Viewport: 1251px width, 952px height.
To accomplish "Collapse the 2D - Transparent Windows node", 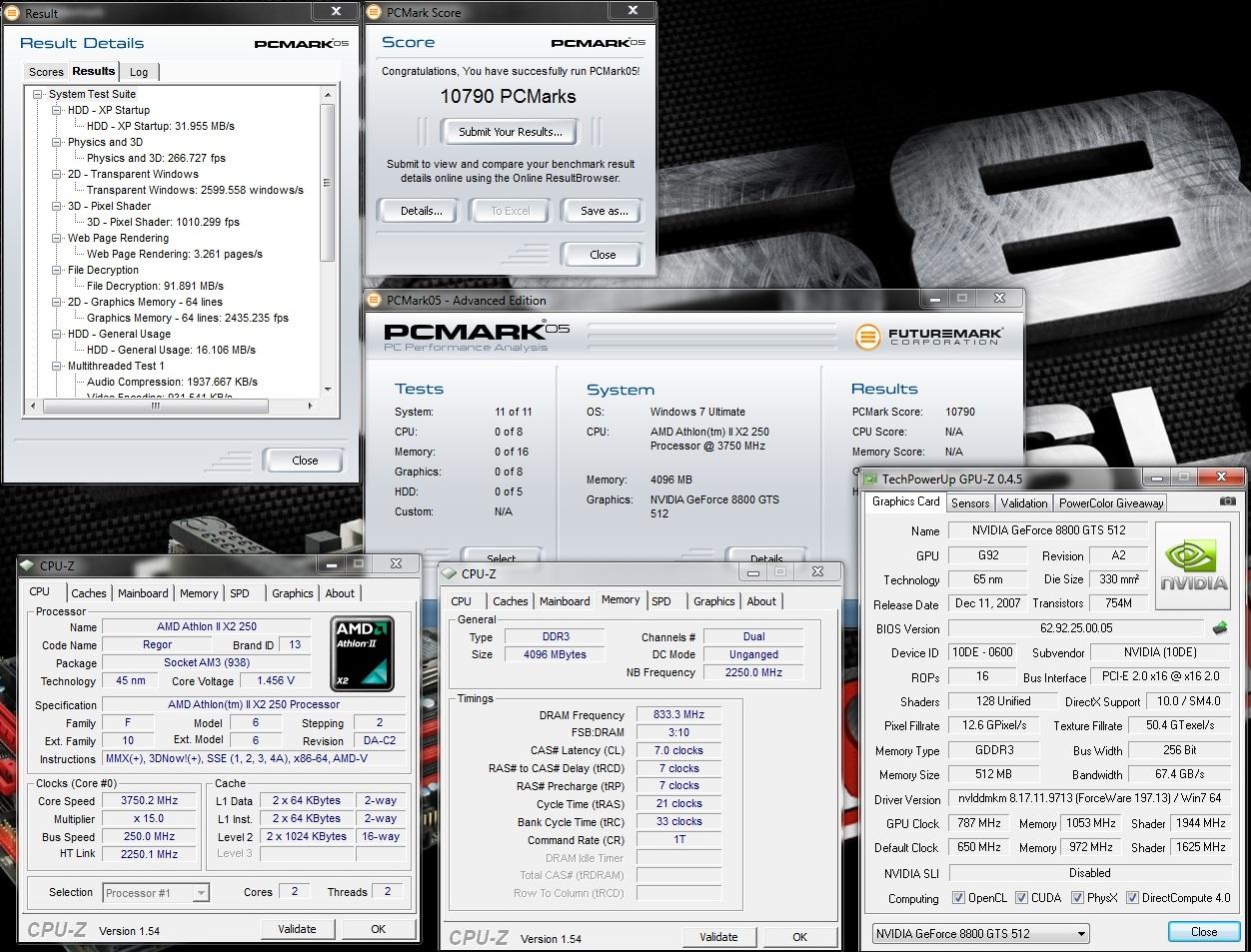I will coord(57,174).
